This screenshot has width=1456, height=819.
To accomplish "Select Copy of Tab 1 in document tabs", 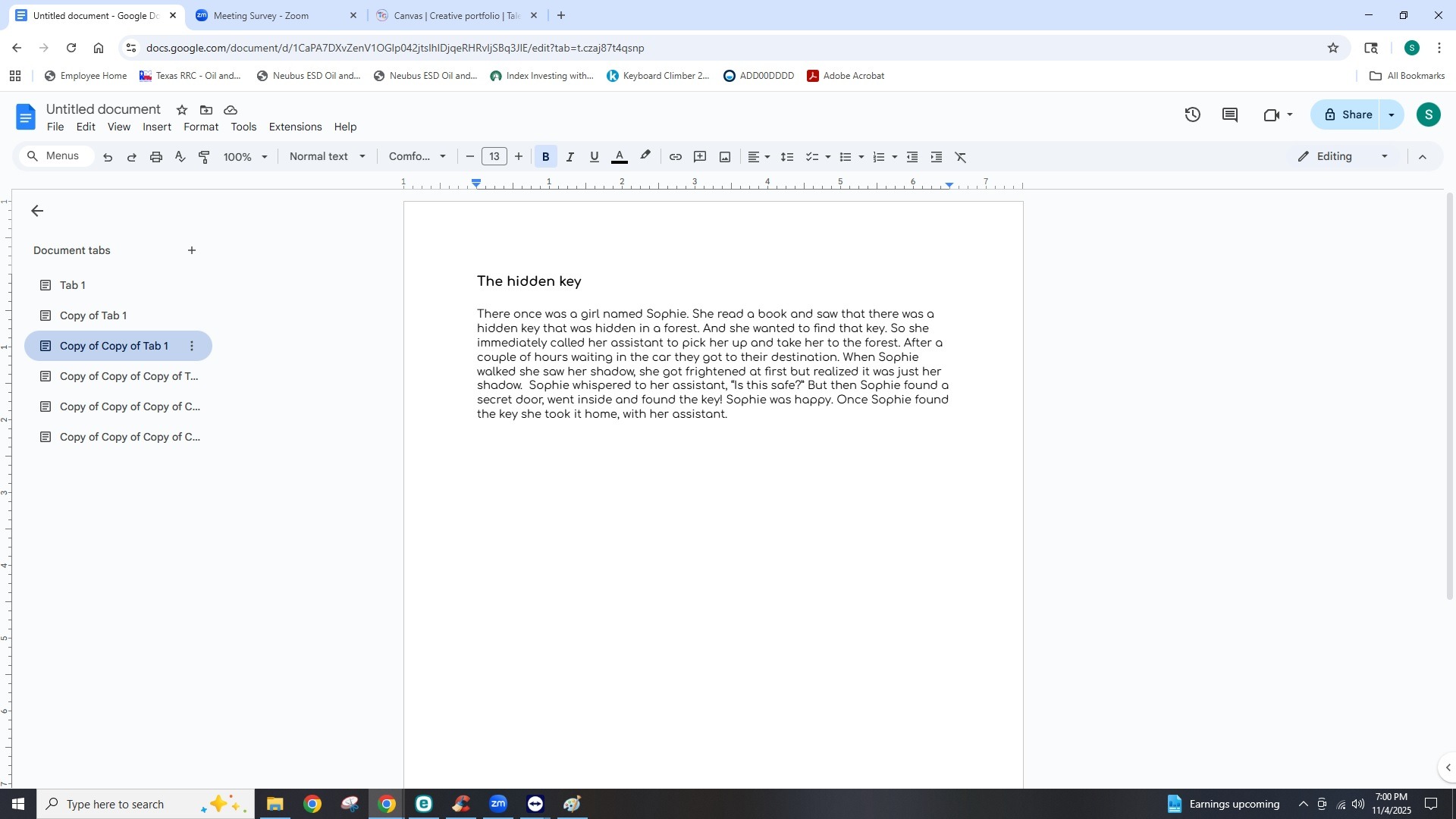I will (93, 315).
